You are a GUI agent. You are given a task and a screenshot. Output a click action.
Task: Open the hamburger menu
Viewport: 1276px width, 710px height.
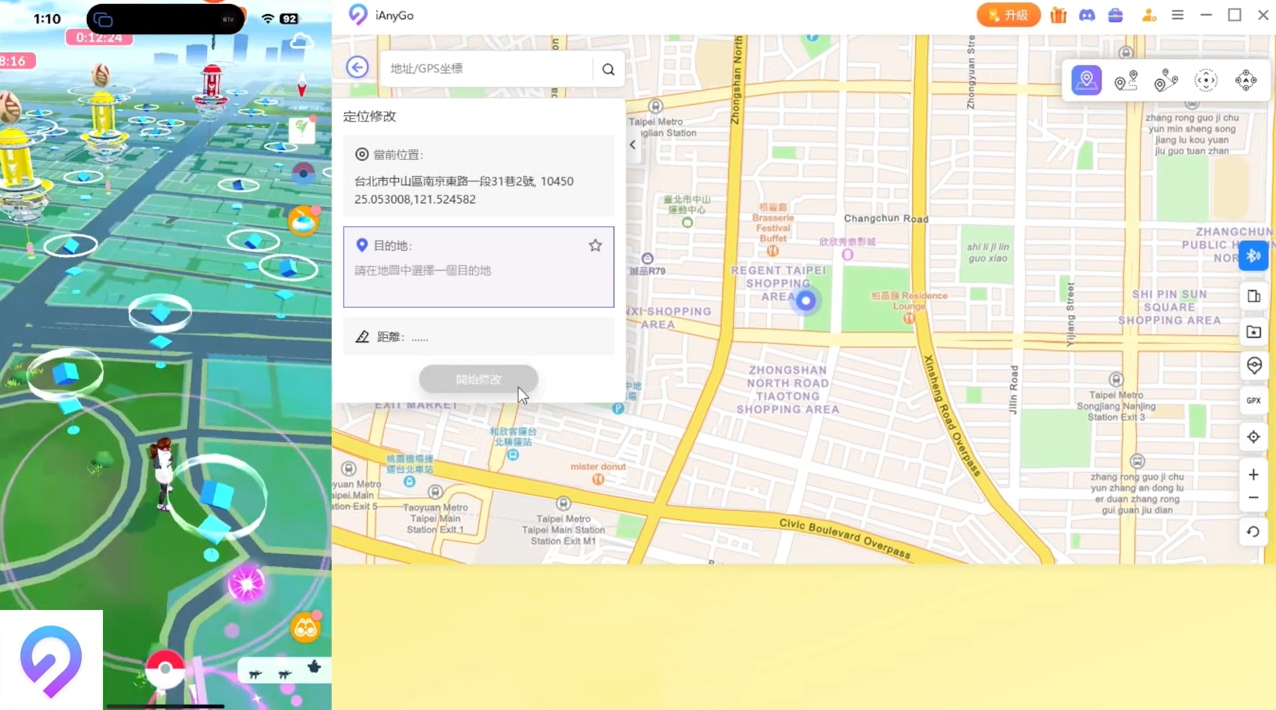point(1178,15)
